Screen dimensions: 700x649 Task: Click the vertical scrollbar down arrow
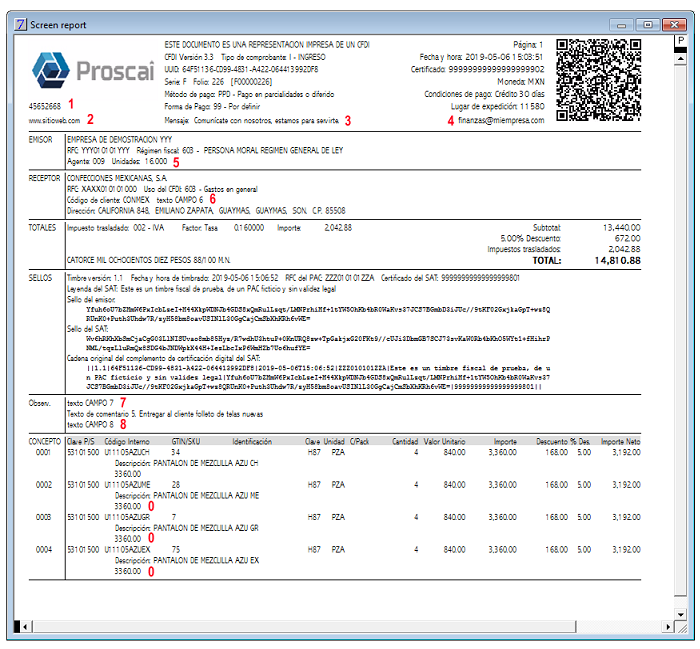680,614
